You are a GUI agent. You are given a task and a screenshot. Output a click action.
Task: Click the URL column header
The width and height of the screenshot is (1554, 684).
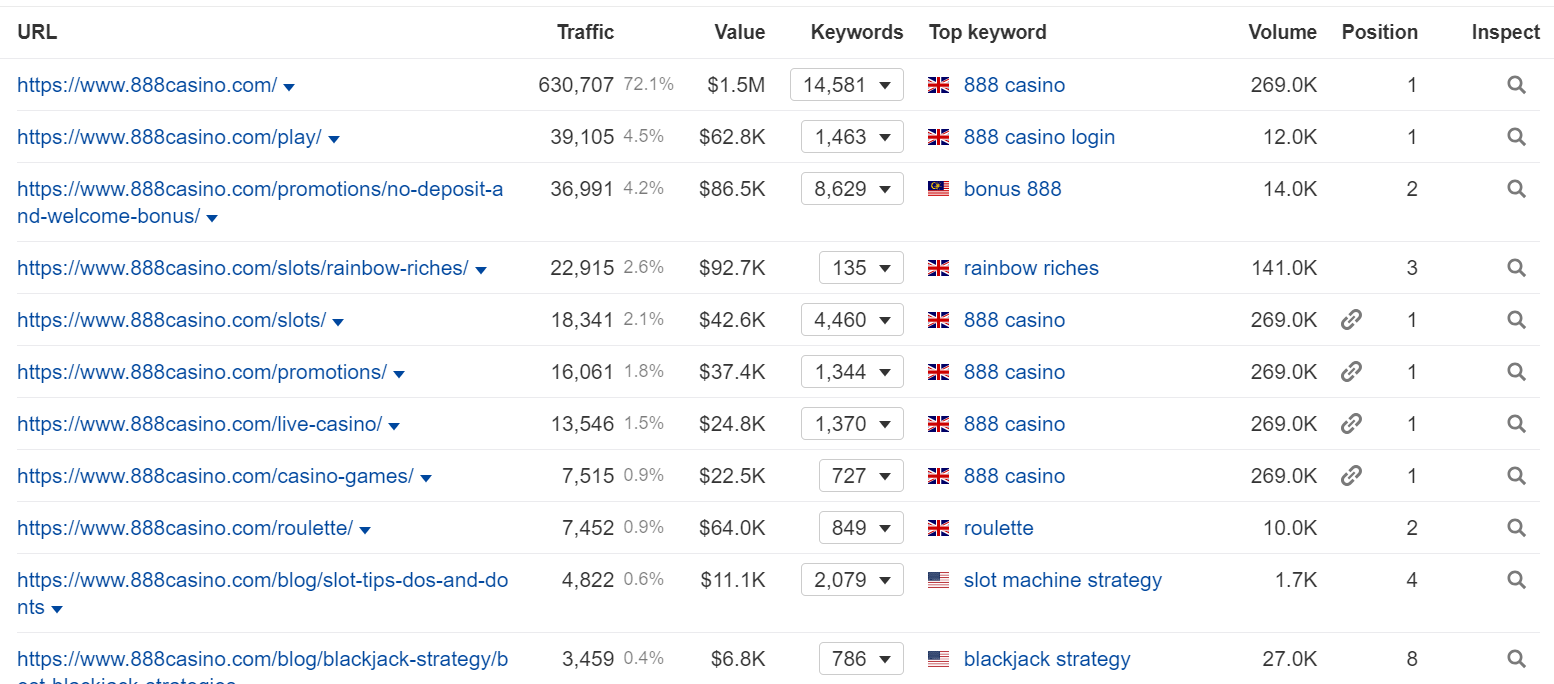pos(37,32)
